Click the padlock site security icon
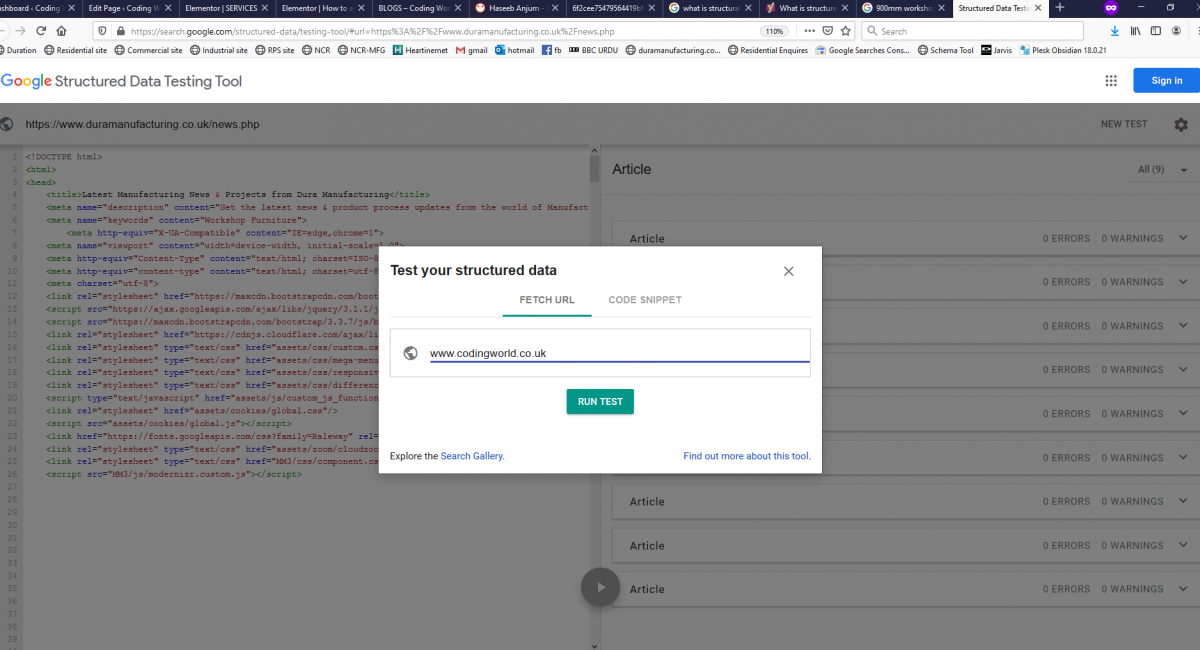1200x650 pixels. pyautogui.click(x=120, y=31)
